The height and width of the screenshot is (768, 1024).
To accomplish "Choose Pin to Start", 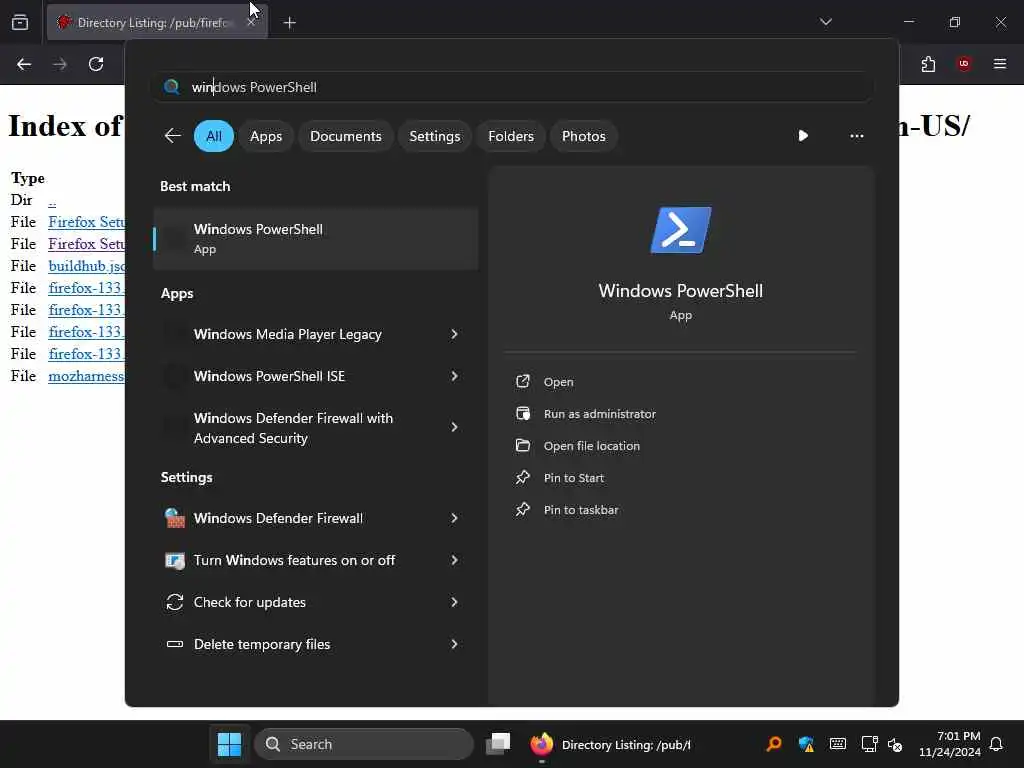I will click(x=573, y=478).
